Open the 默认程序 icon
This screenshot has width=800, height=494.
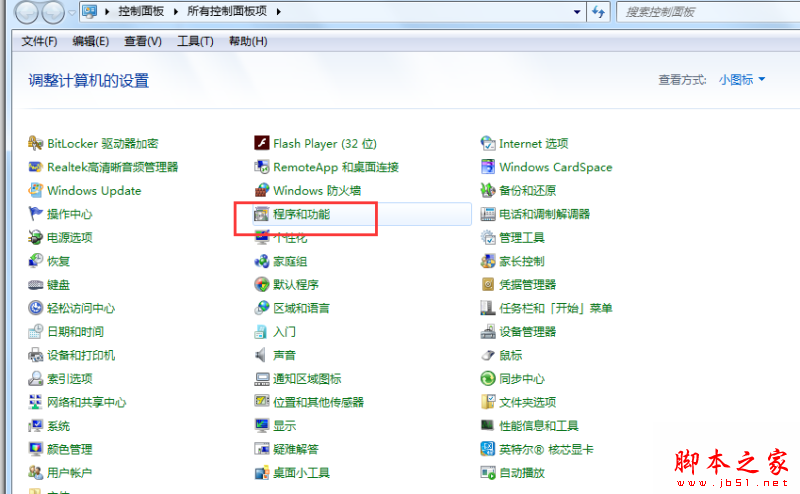click(x=262, y=285)
